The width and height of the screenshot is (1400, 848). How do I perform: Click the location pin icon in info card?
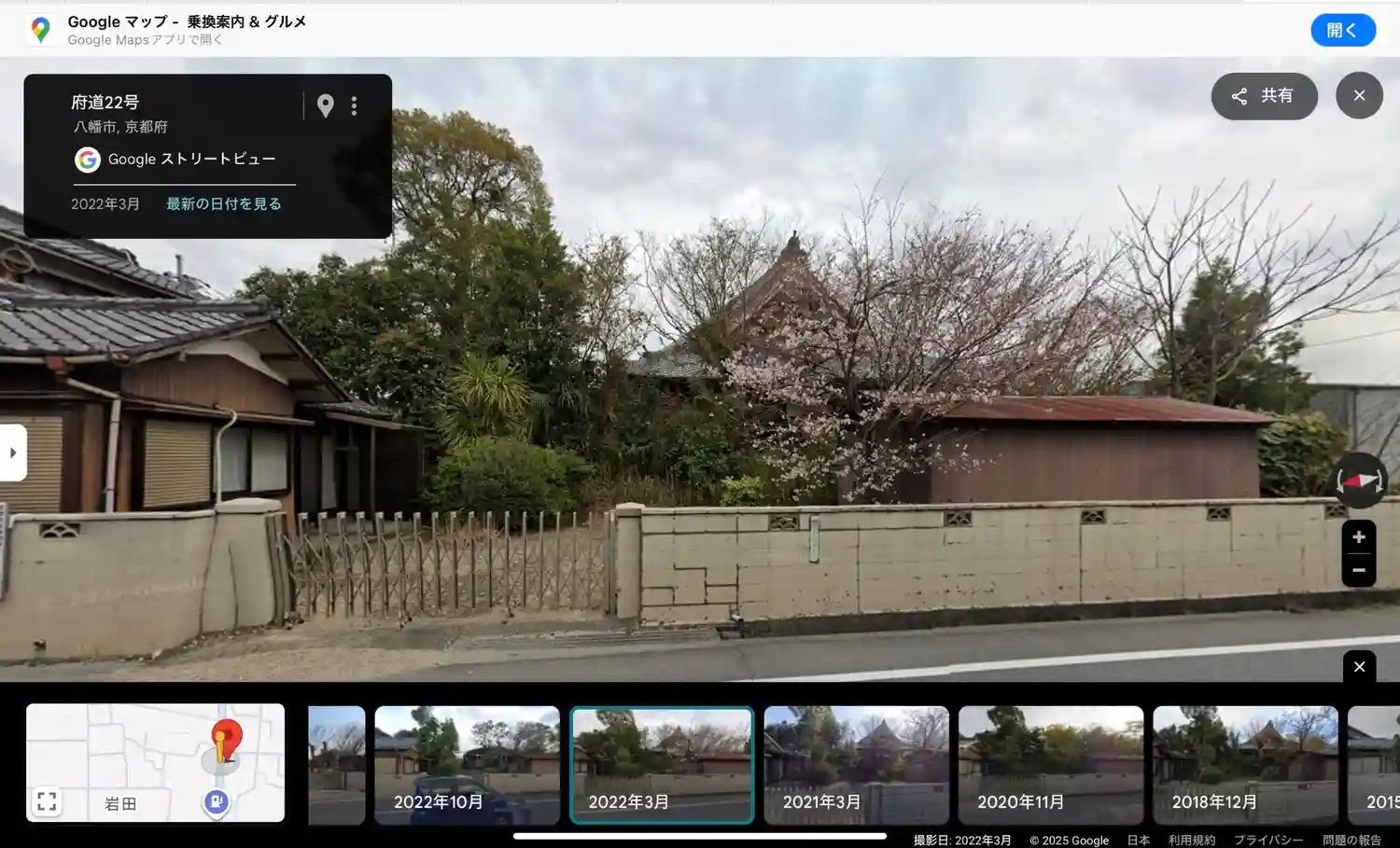[325, 106]
